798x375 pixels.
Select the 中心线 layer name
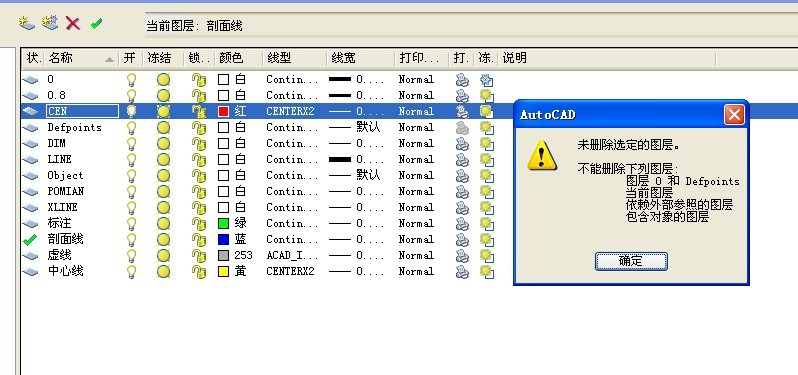65,271
